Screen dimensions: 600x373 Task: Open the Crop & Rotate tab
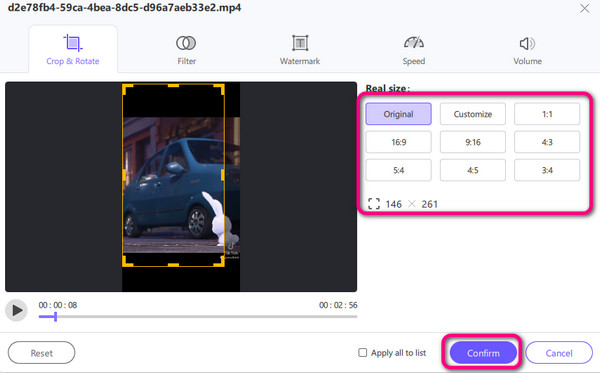pos(73,49)
